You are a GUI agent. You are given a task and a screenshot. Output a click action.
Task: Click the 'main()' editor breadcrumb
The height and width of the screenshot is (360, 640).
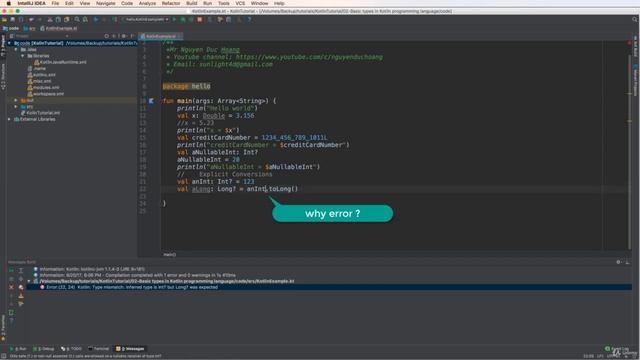[x=170, y=254]
